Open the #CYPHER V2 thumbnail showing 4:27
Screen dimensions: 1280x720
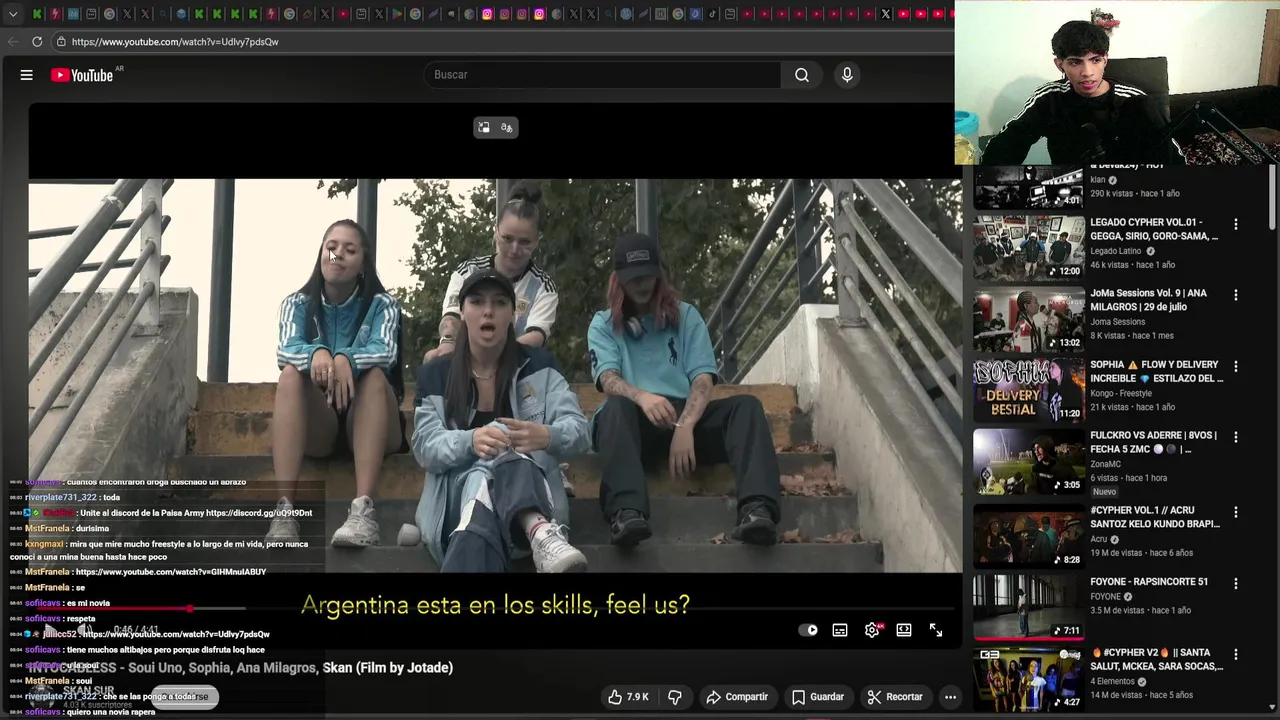coord(1029,677)
